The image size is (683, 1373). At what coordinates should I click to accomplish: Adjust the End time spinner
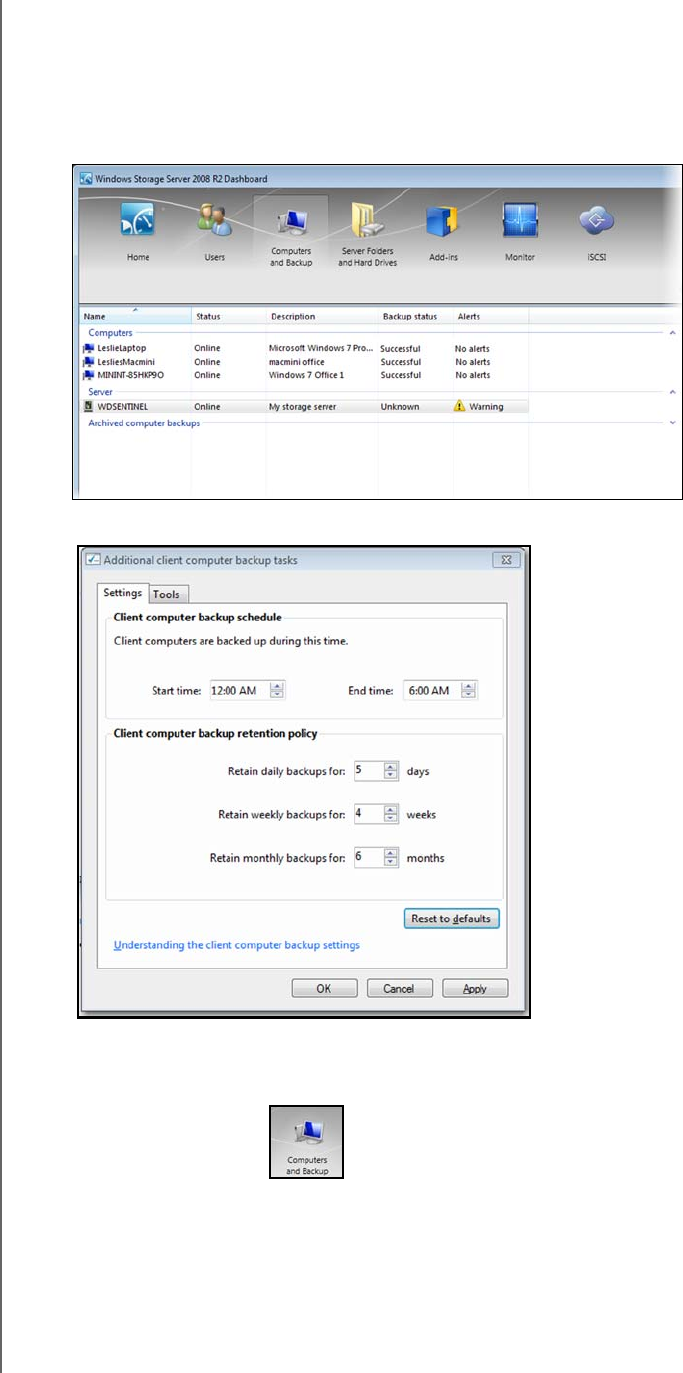470,690
